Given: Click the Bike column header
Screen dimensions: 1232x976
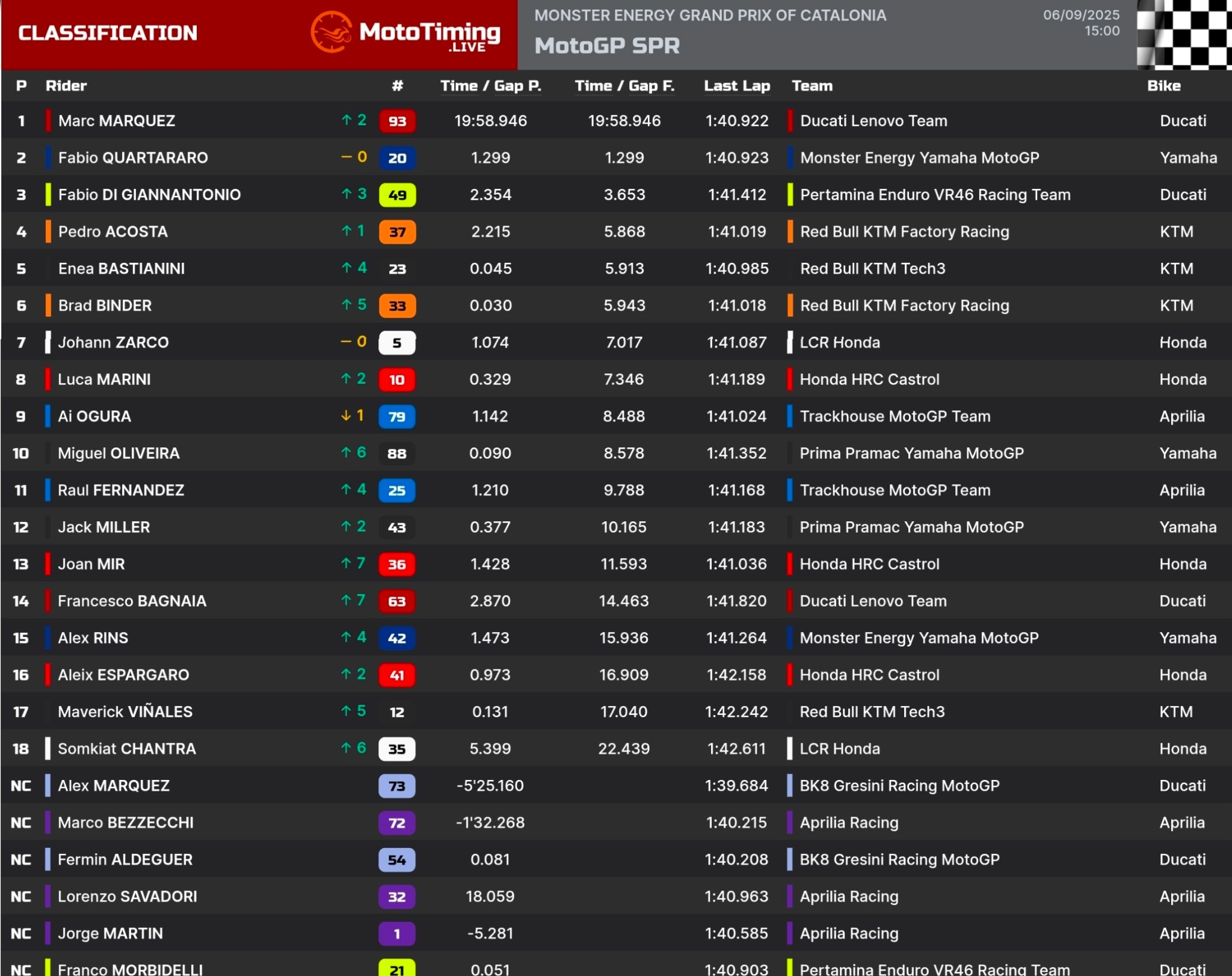Looking at the screenshot, I should click(1164, 86).
